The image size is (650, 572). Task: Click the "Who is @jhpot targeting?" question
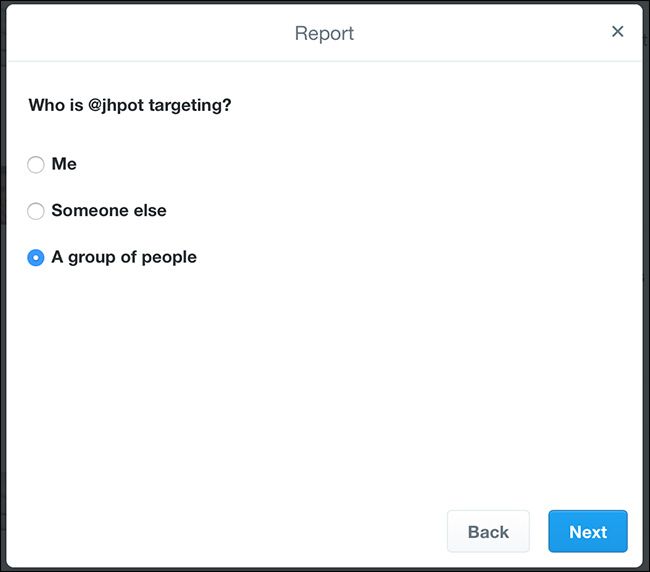tap(130, 104)
